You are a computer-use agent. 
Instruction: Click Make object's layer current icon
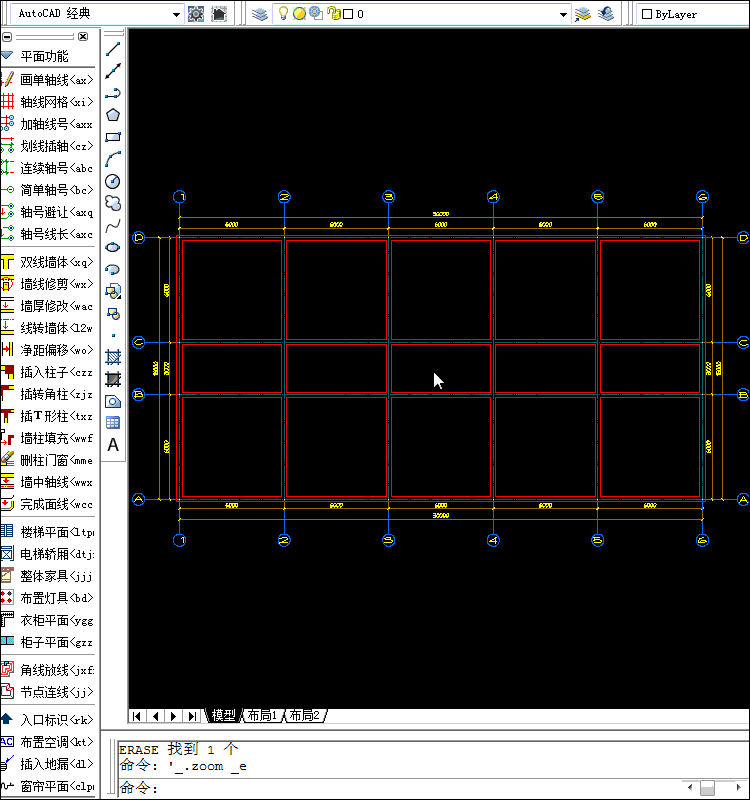(582, 14)
